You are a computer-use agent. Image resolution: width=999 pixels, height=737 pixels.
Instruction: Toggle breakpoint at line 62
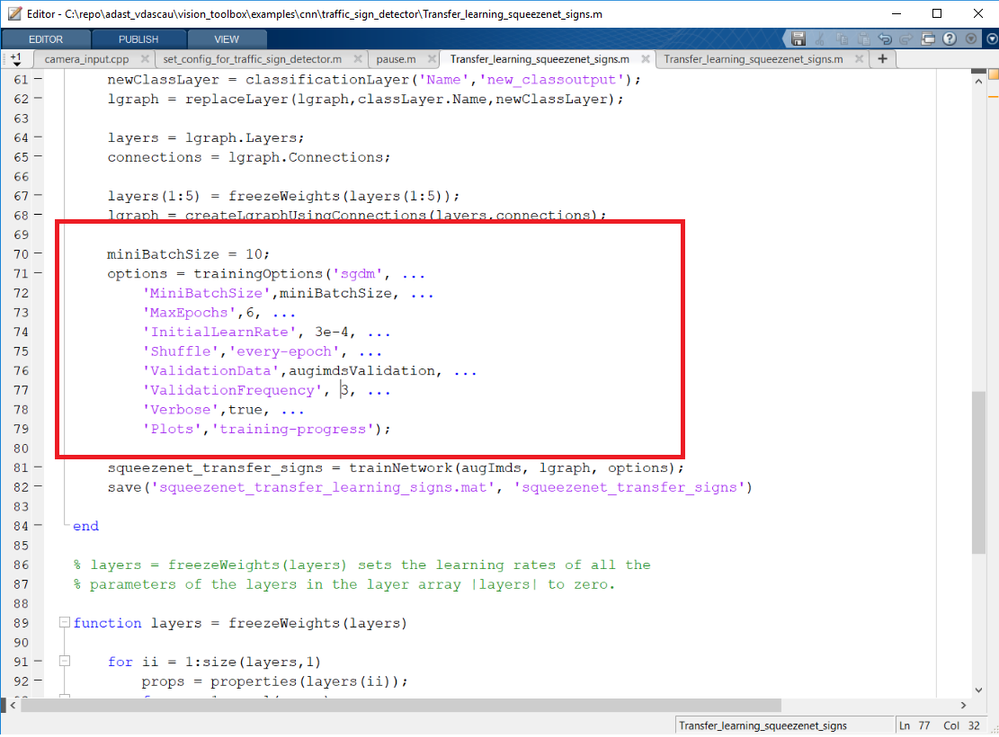pos(38,98)
